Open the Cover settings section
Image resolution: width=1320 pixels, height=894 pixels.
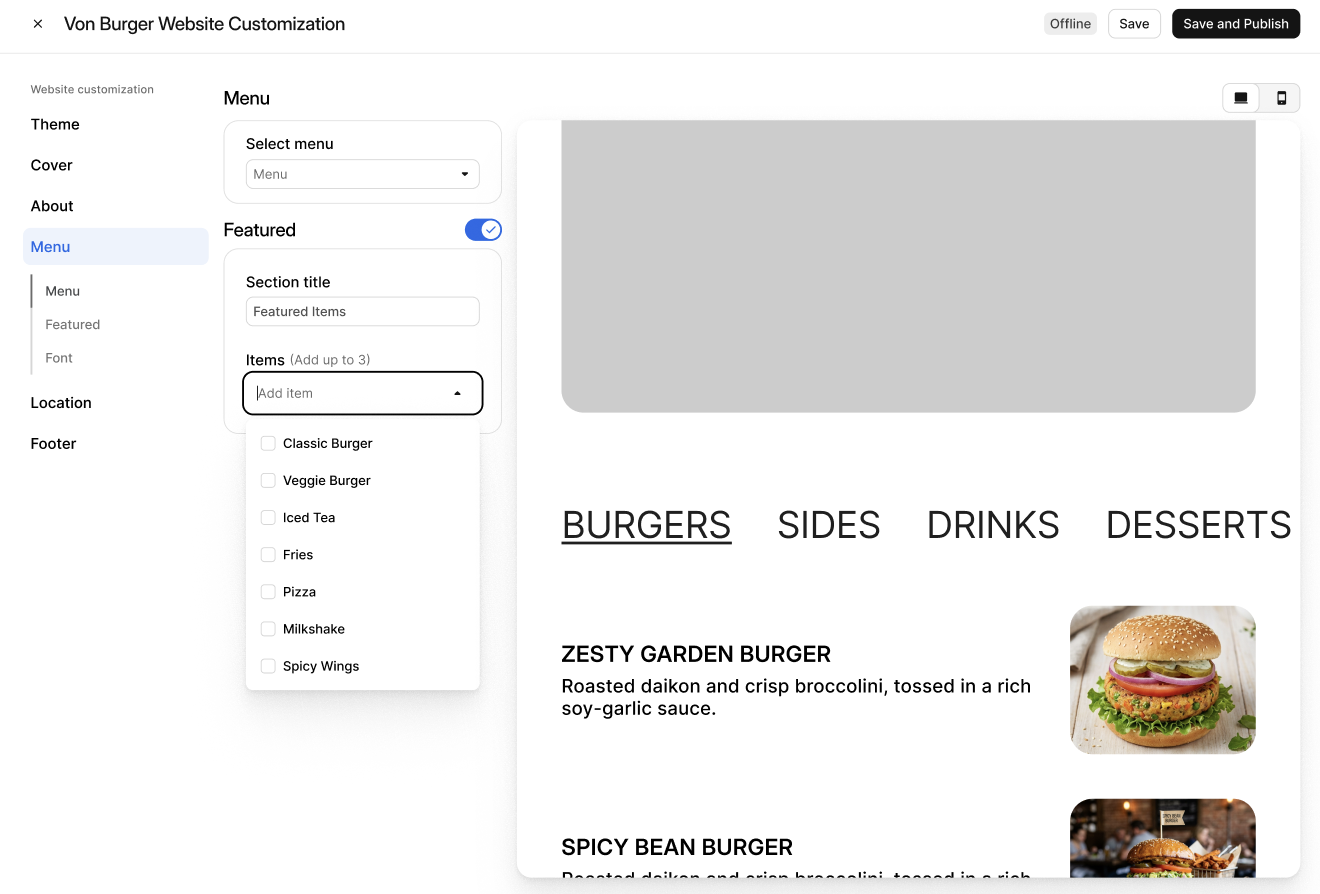52,165
